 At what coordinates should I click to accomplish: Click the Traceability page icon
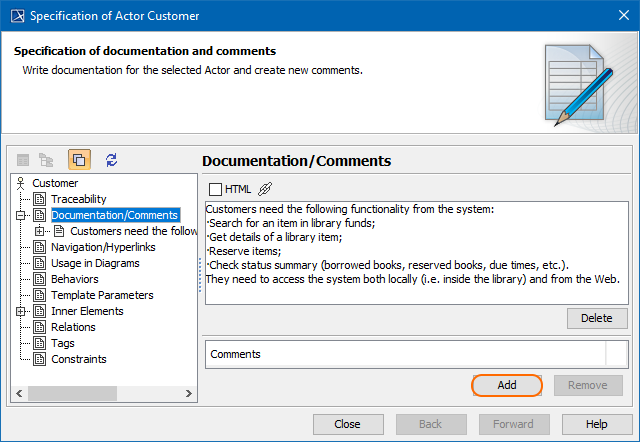(40, 199)
